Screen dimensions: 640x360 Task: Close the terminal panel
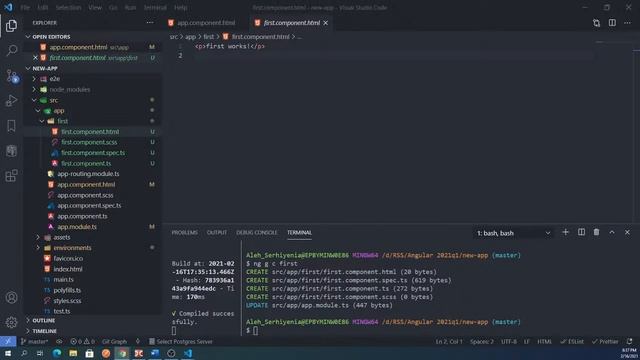[627, 232]
